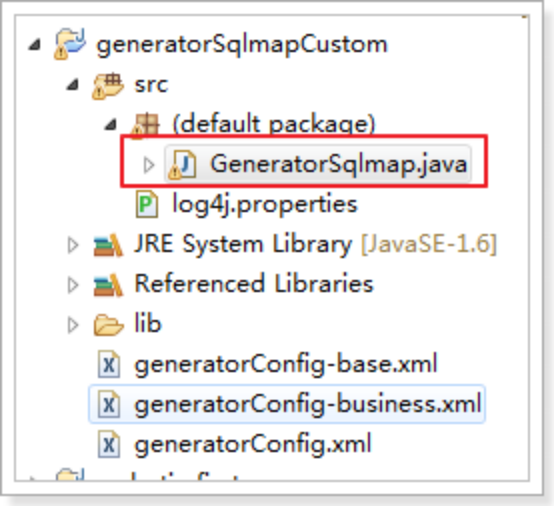Click the Referenced Libraries icon
This screenshot has width=554, height=506.
[x=108, y=284]
